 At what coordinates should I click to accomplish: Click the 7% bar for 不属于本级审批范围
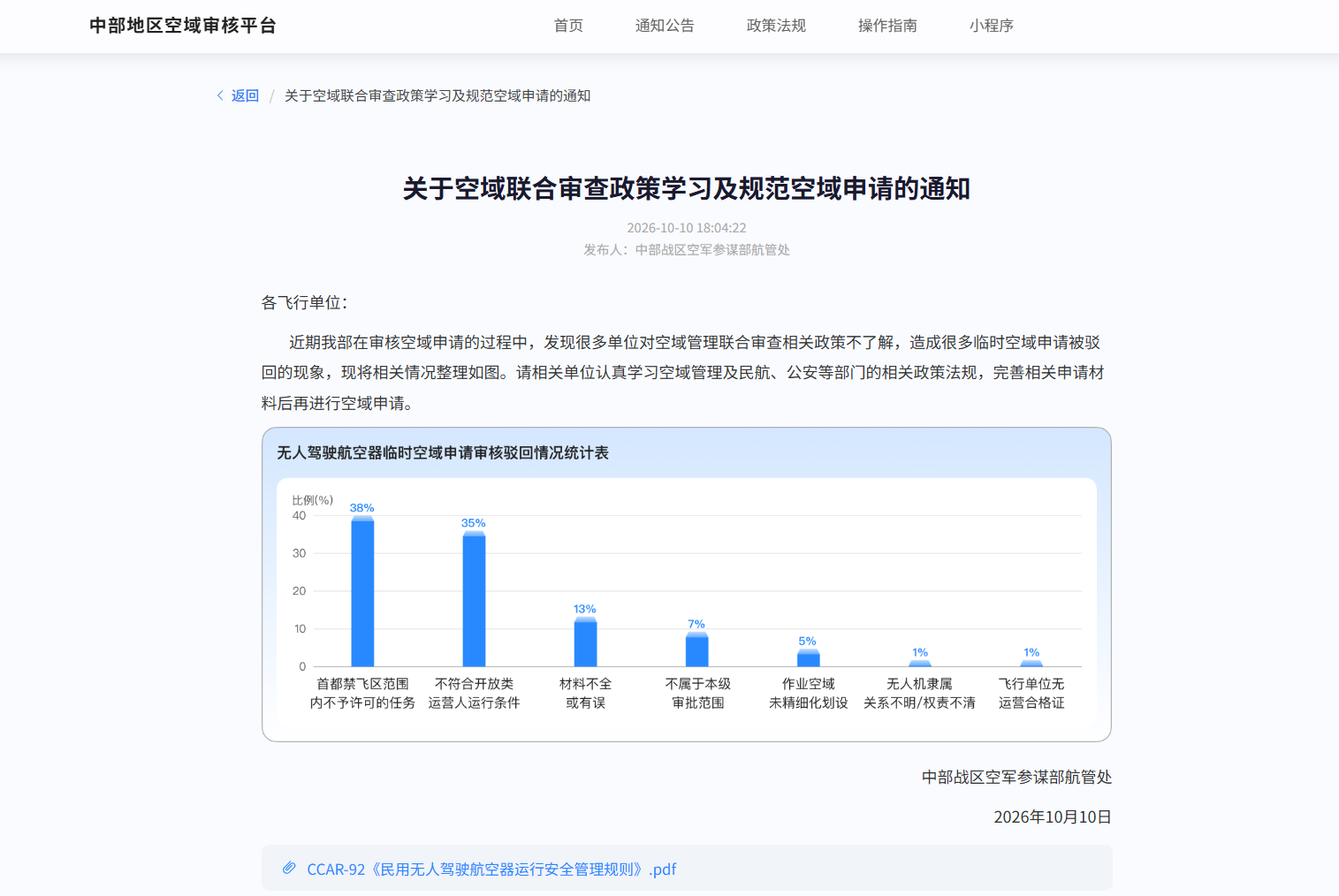point(697,649)
